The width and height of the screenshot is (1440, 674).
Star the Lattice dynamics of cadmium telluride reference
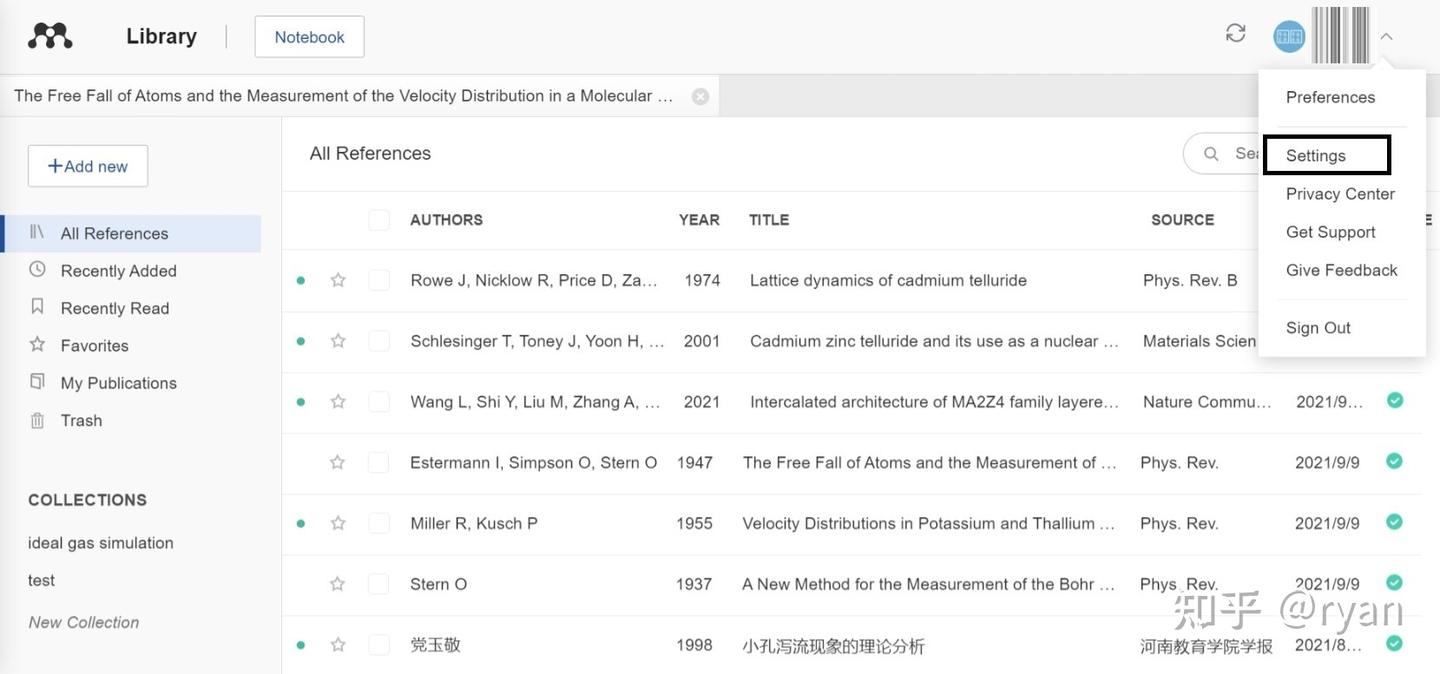[338, 280]
